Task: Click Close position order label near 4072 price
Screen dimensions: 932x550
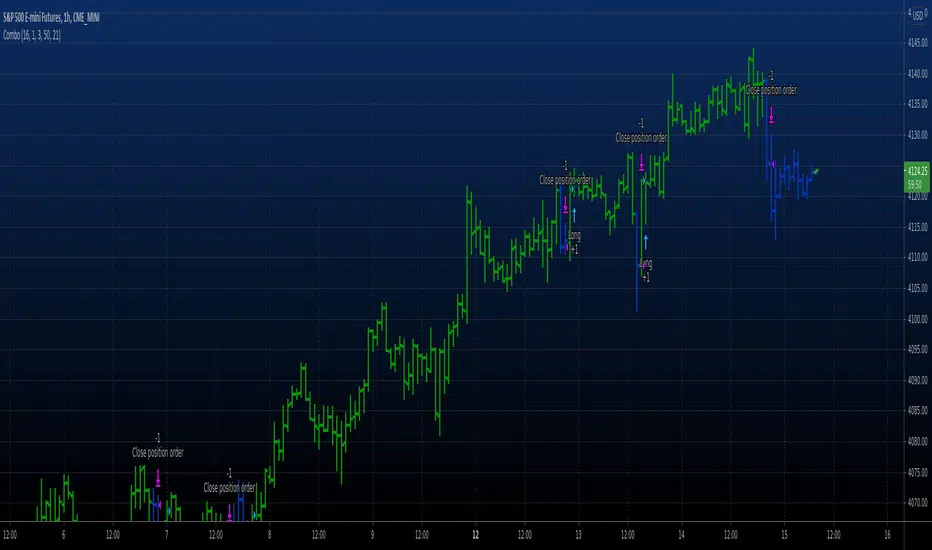Action: click(229, 488)
